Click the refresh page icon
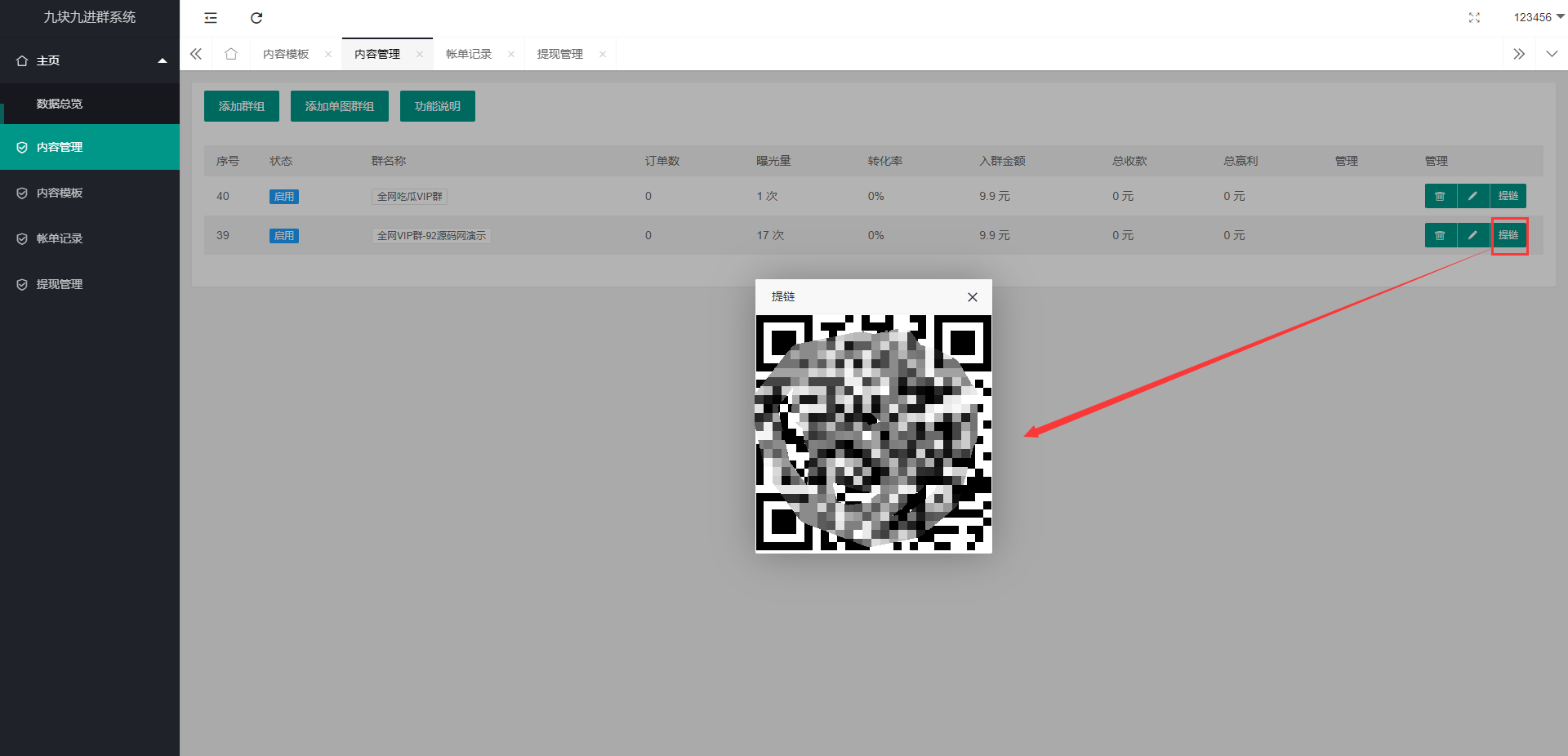Viewport: 1568px width, 756px height. [256, 17]
